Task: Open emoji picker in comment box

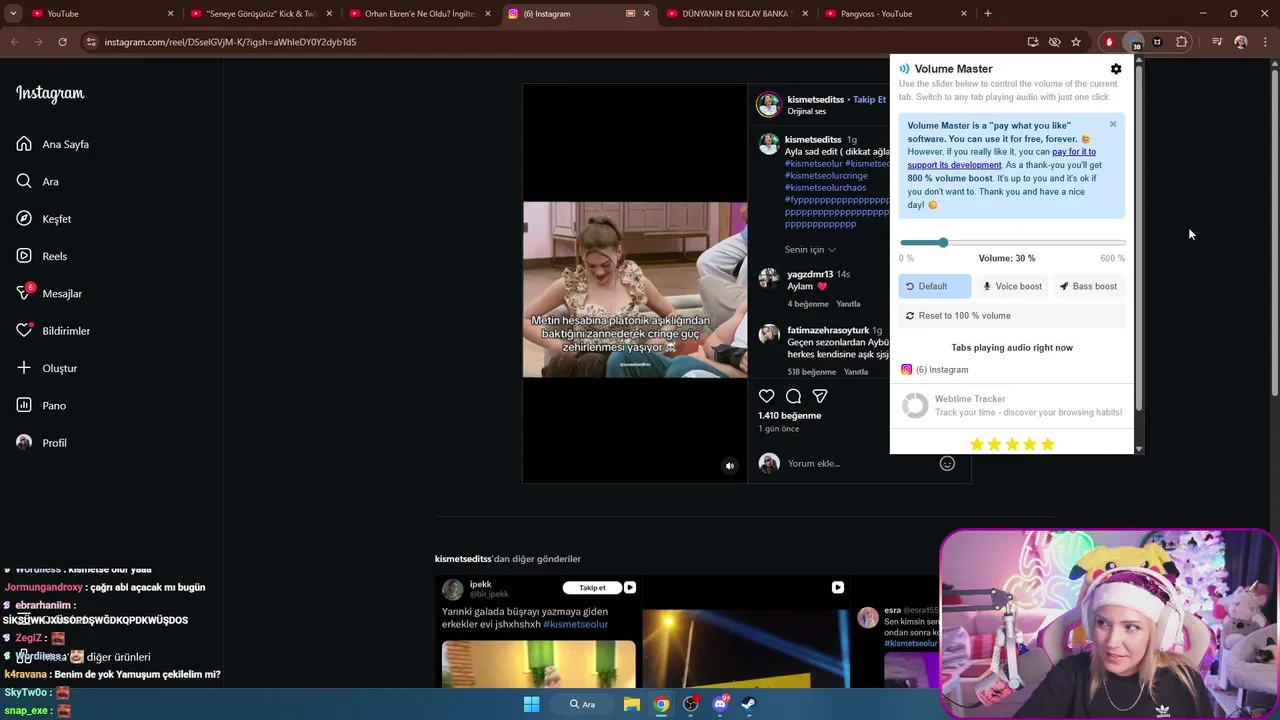Action: point(947,463)
